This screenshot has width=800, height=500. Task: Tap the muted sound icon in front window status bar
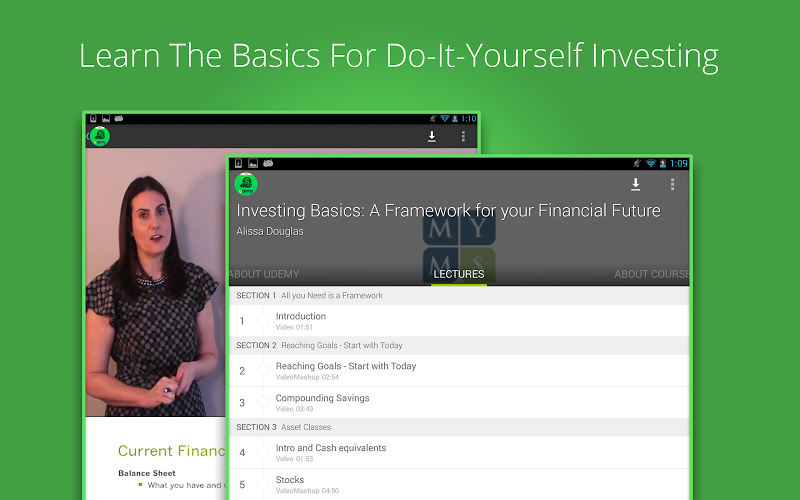pyautogui.click(x=637, y=163)
